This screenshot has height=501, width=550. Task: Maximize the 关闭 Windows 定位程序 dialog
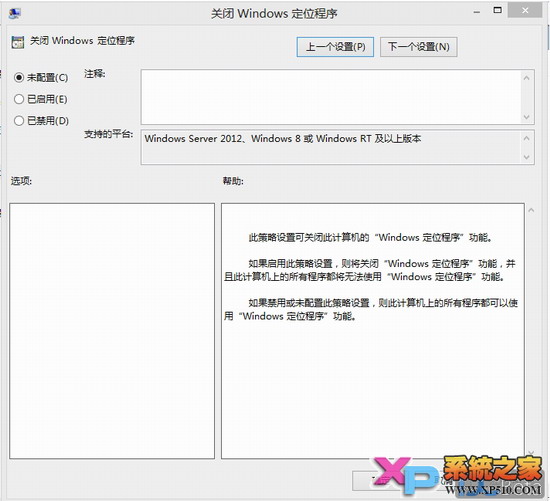(497, 11)
